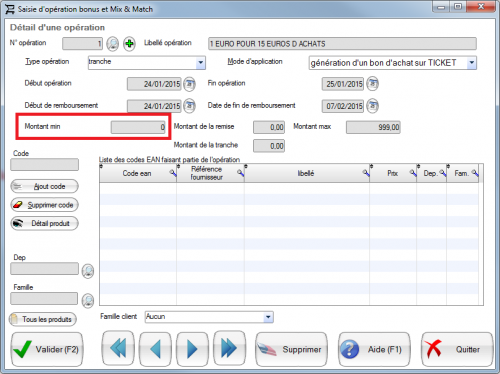Filter the Référence fournisseur column
This screenshot has height=374, width=500.
pyautogui.click(x=240, y=173)
